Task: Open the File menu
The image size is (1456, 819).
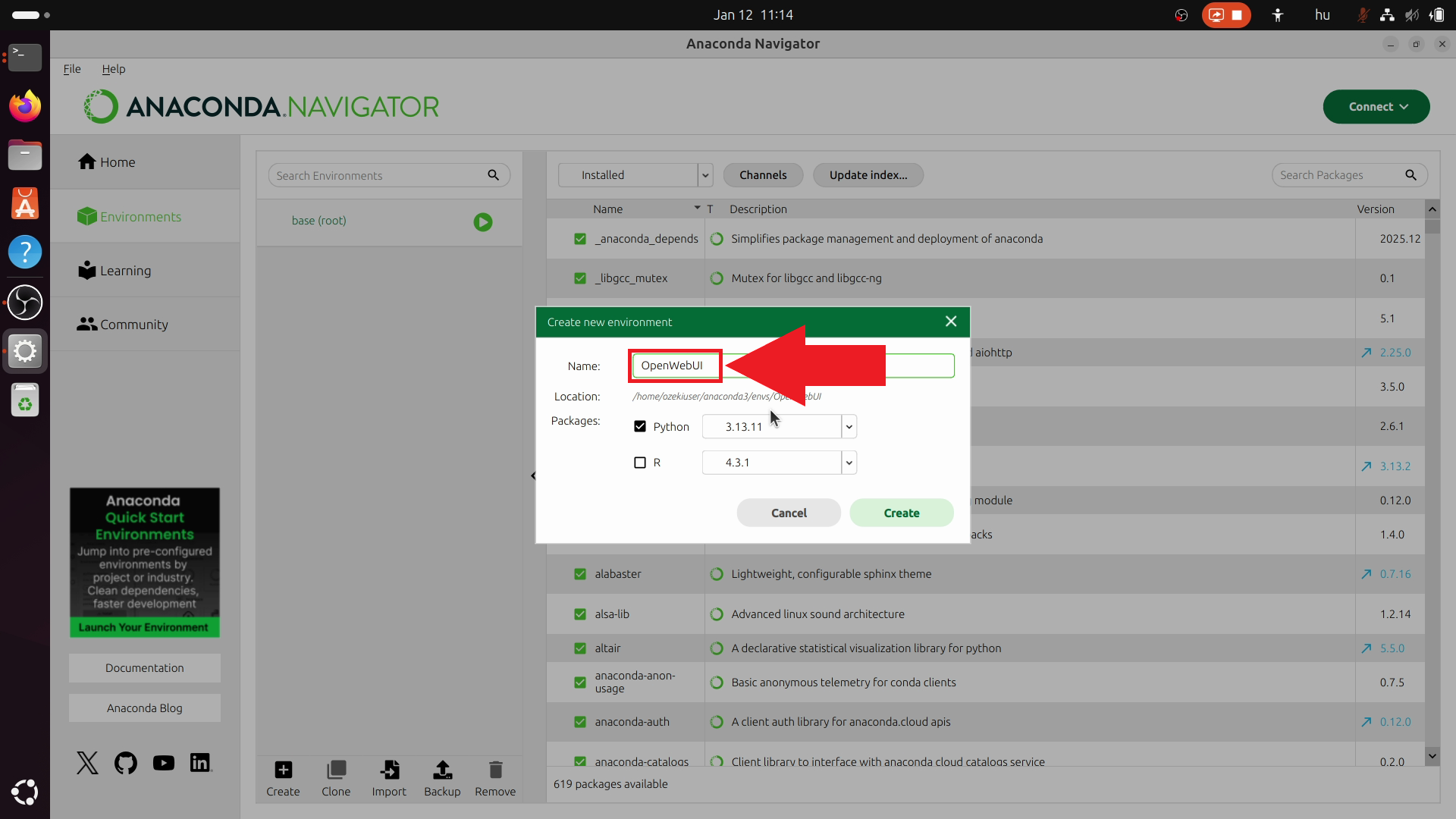Action: [x=72, y=69]
